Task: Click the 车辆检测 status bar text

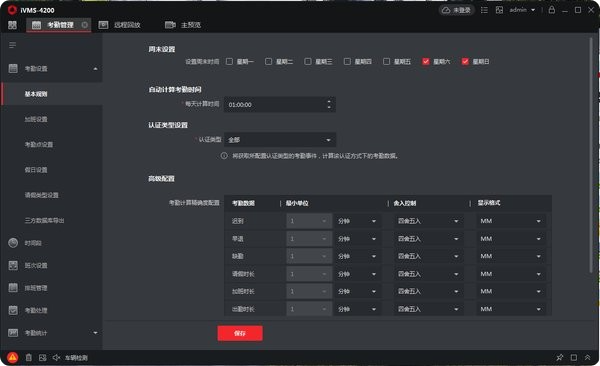Action: click(76, 358)
